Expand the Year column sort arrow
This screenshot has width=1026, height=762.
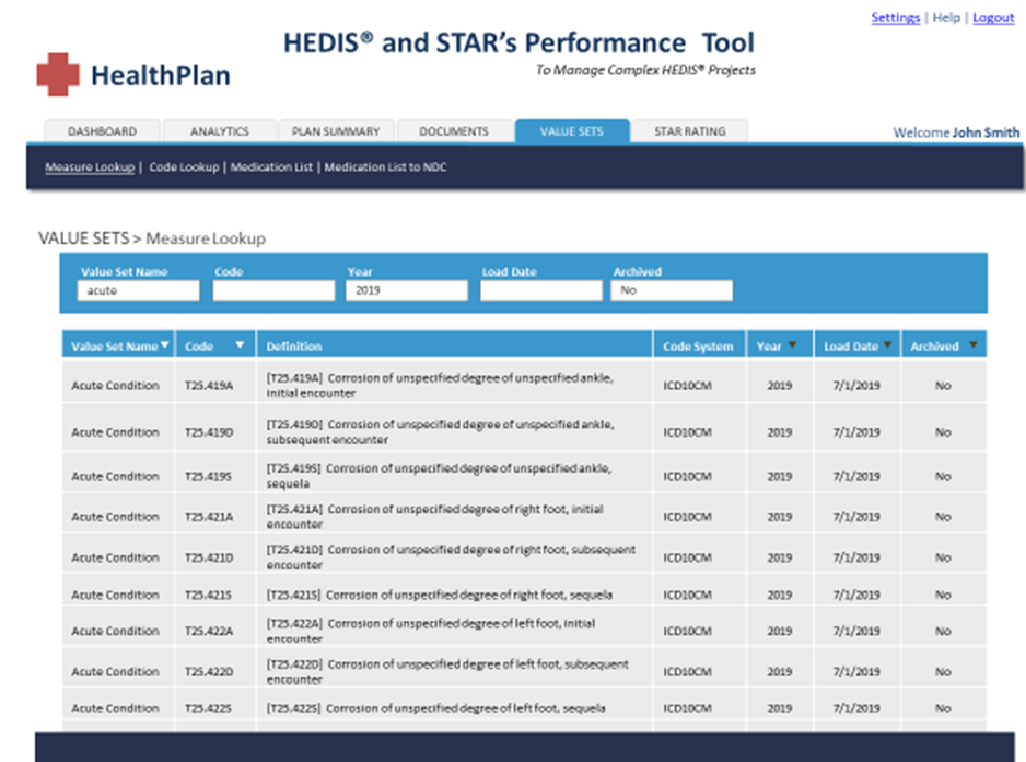(792, 346)
